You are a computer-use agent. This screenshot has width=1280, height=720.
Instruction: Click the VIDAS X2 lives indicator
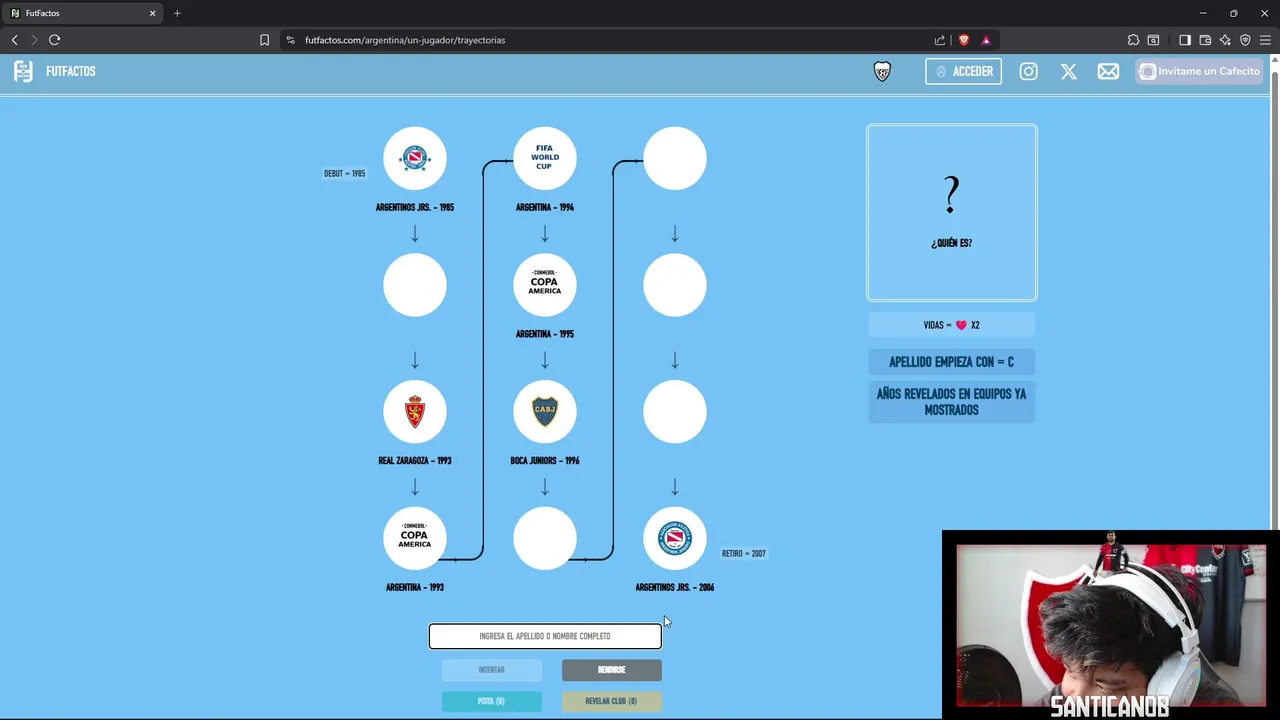[x=952, y=325]
